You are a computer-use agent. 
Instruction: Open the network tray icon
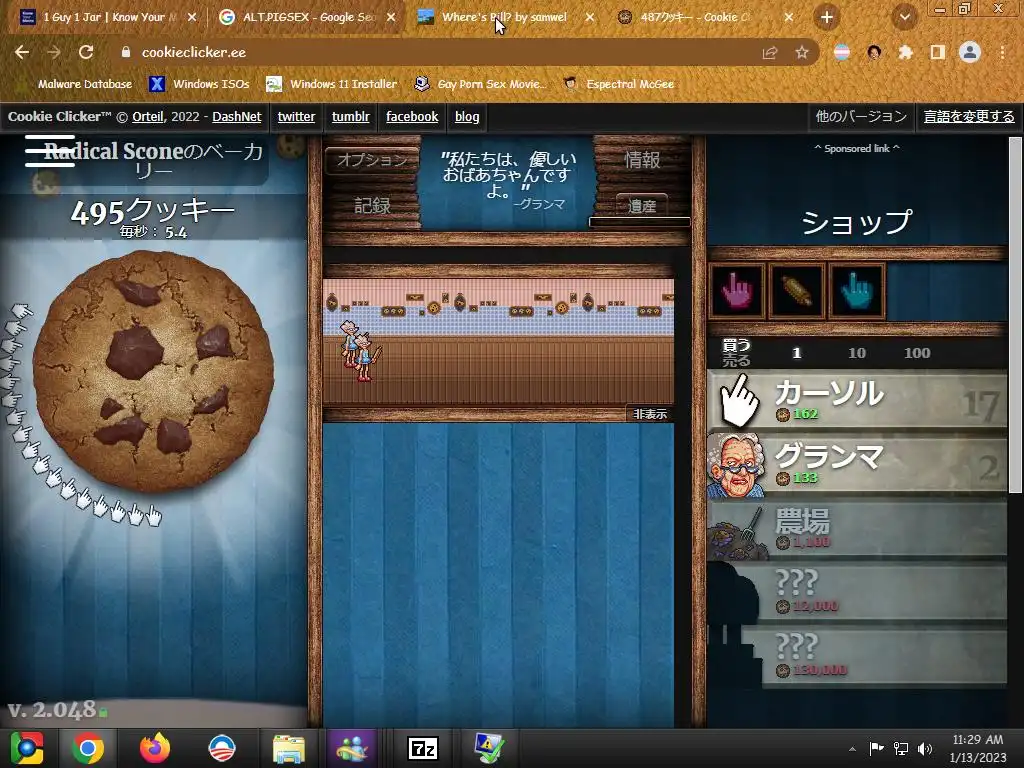tap(901, 748)
